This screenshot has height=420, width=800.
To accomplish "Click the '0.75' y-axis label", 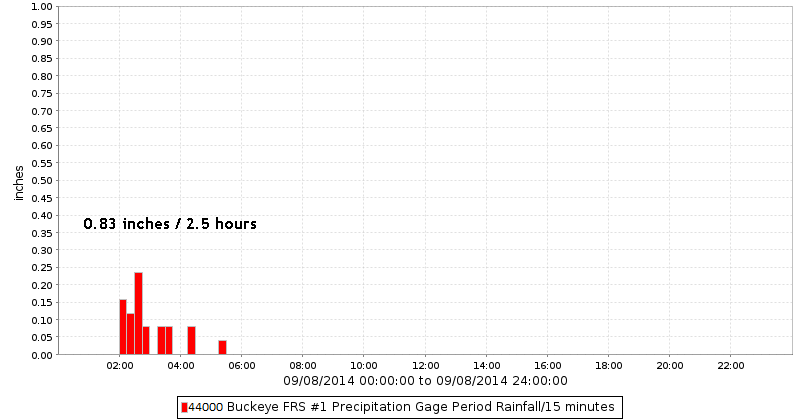I will (x=42, y=93).
